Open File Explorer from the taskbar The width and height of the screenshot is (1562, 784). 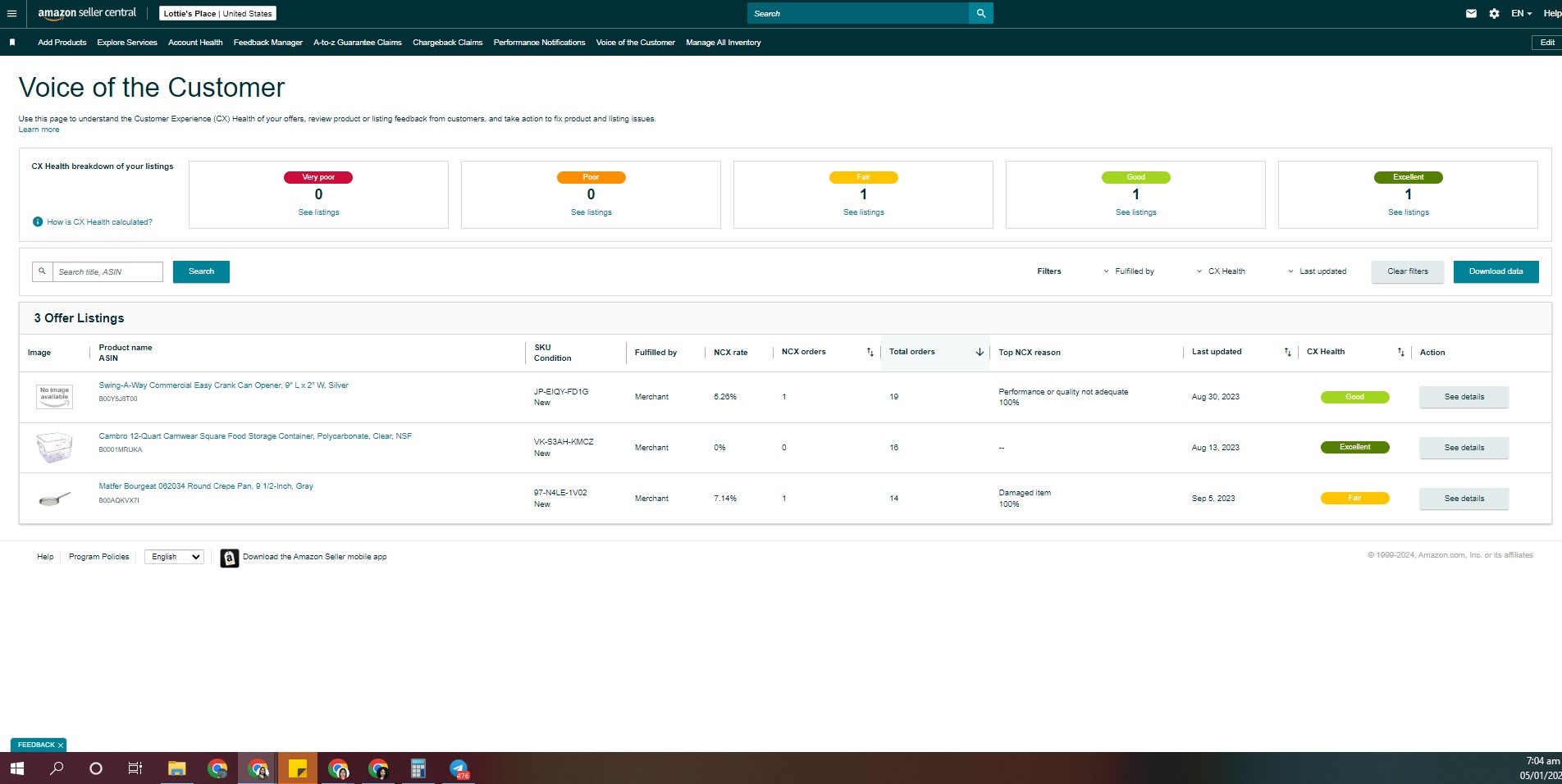click(x=176, y=768)
